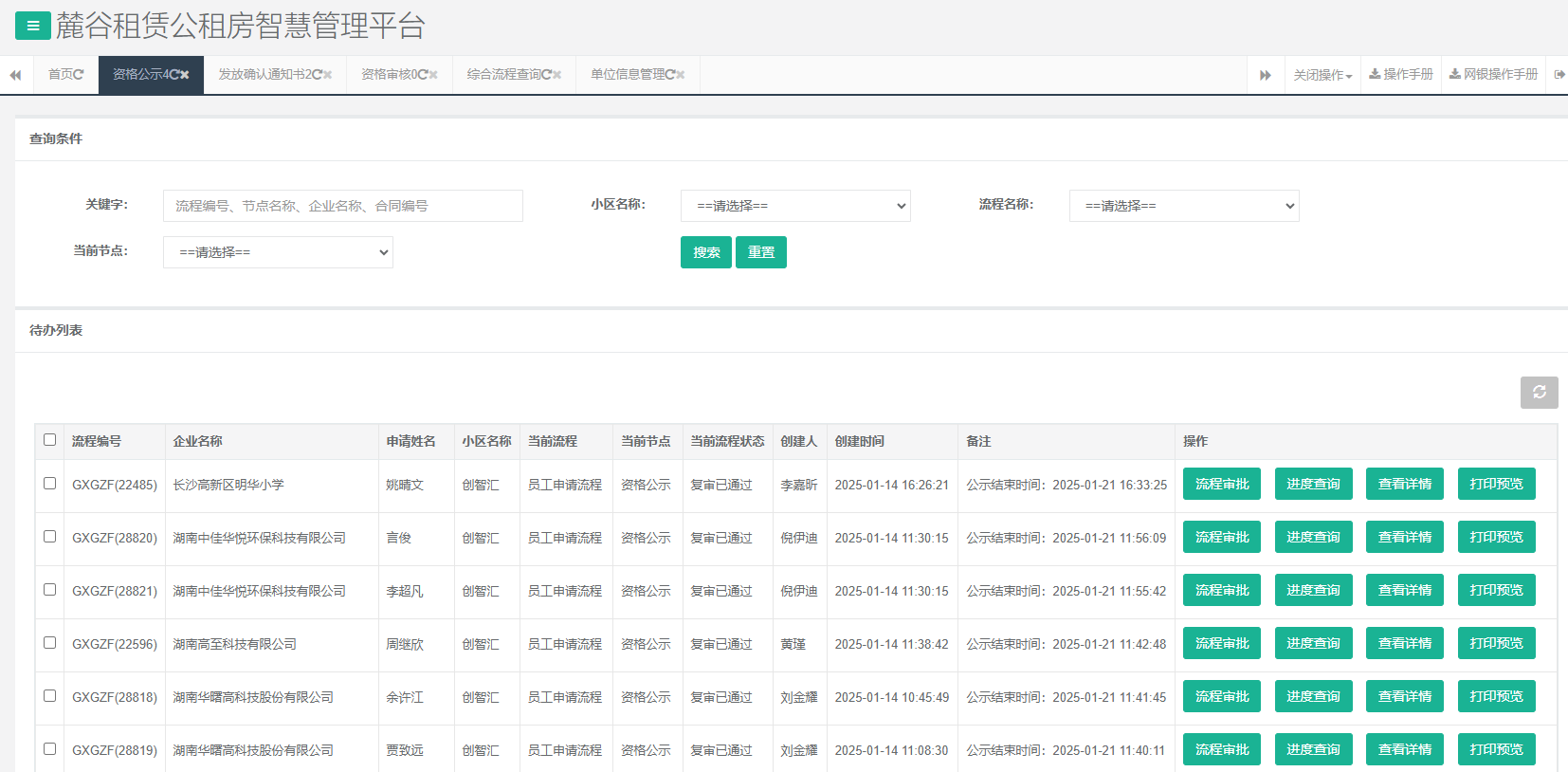Image resolution: width=1568 pixels, height=772 pixels.
Task: Expand the 流程名称 dropdown
Action: (x=1184, y=206)
